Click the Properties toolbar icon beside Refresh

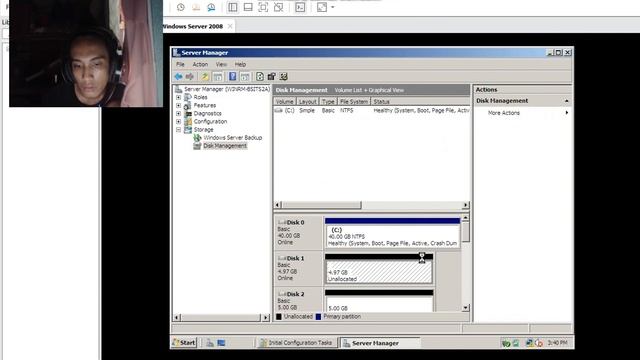point(271,77)
